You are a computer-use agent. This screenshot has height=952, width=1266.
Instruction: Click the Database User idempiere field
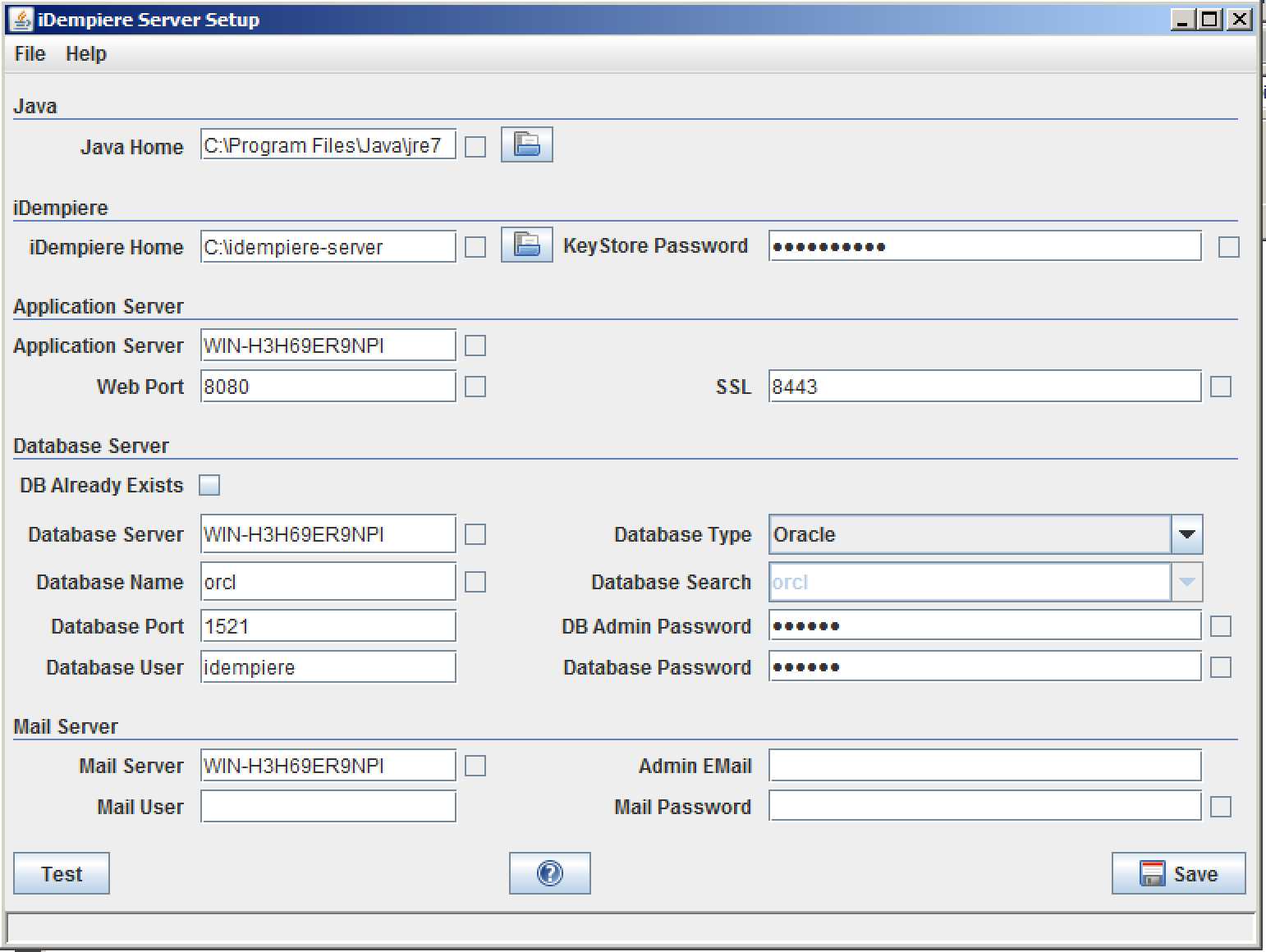(328, 667)
